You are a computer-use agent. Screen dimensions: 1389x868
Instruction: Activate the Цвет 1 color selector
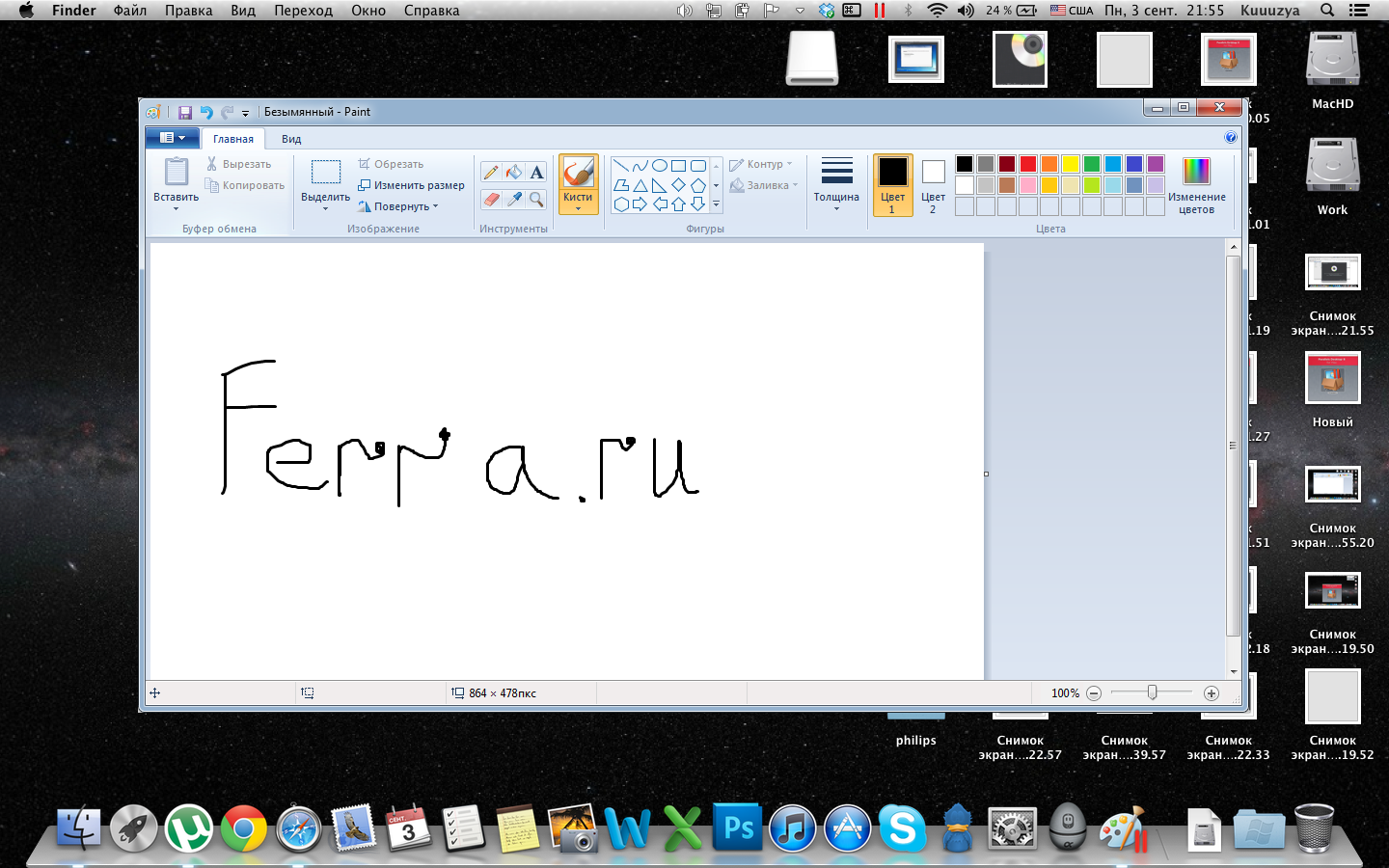[x=892, y=183]
